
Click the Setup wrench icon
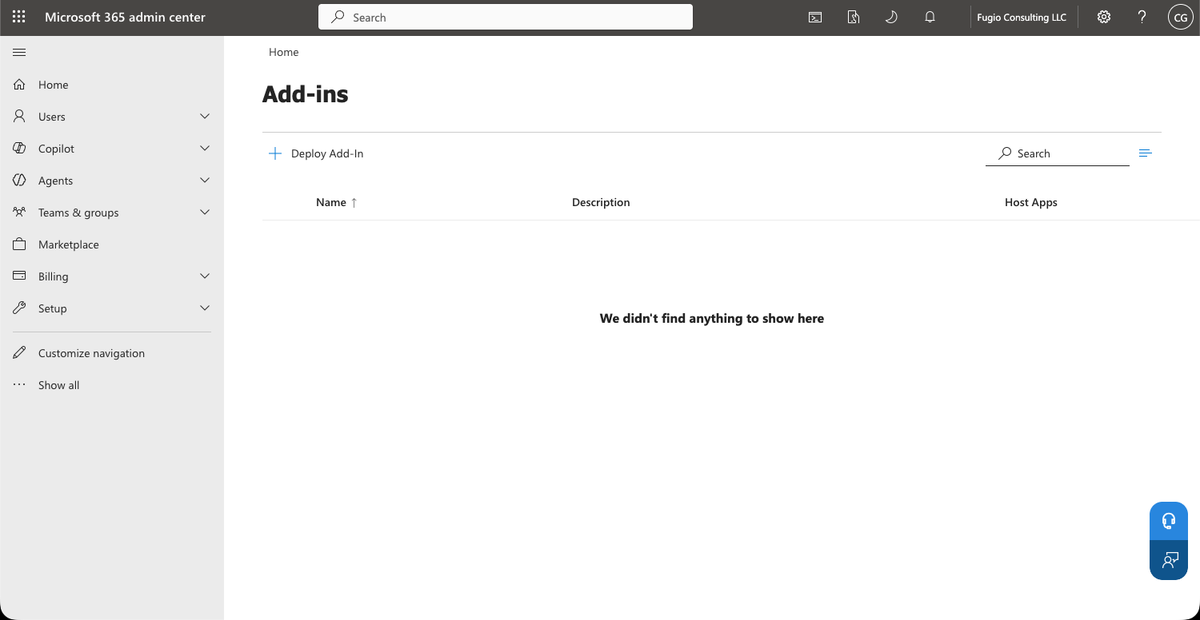coord(19,309)
